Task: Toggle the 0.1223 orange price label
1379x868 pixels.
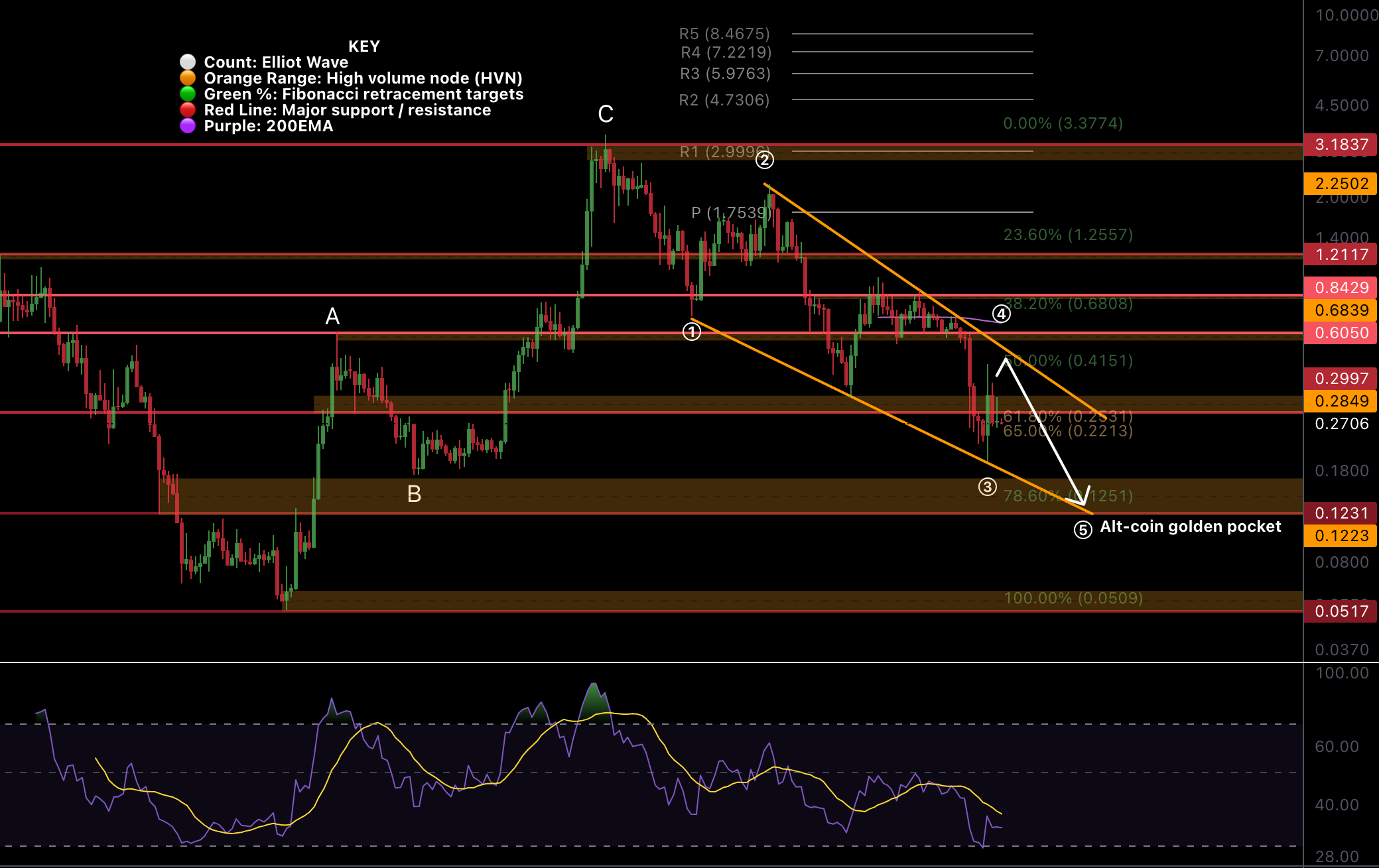Action: point(1341,535)
